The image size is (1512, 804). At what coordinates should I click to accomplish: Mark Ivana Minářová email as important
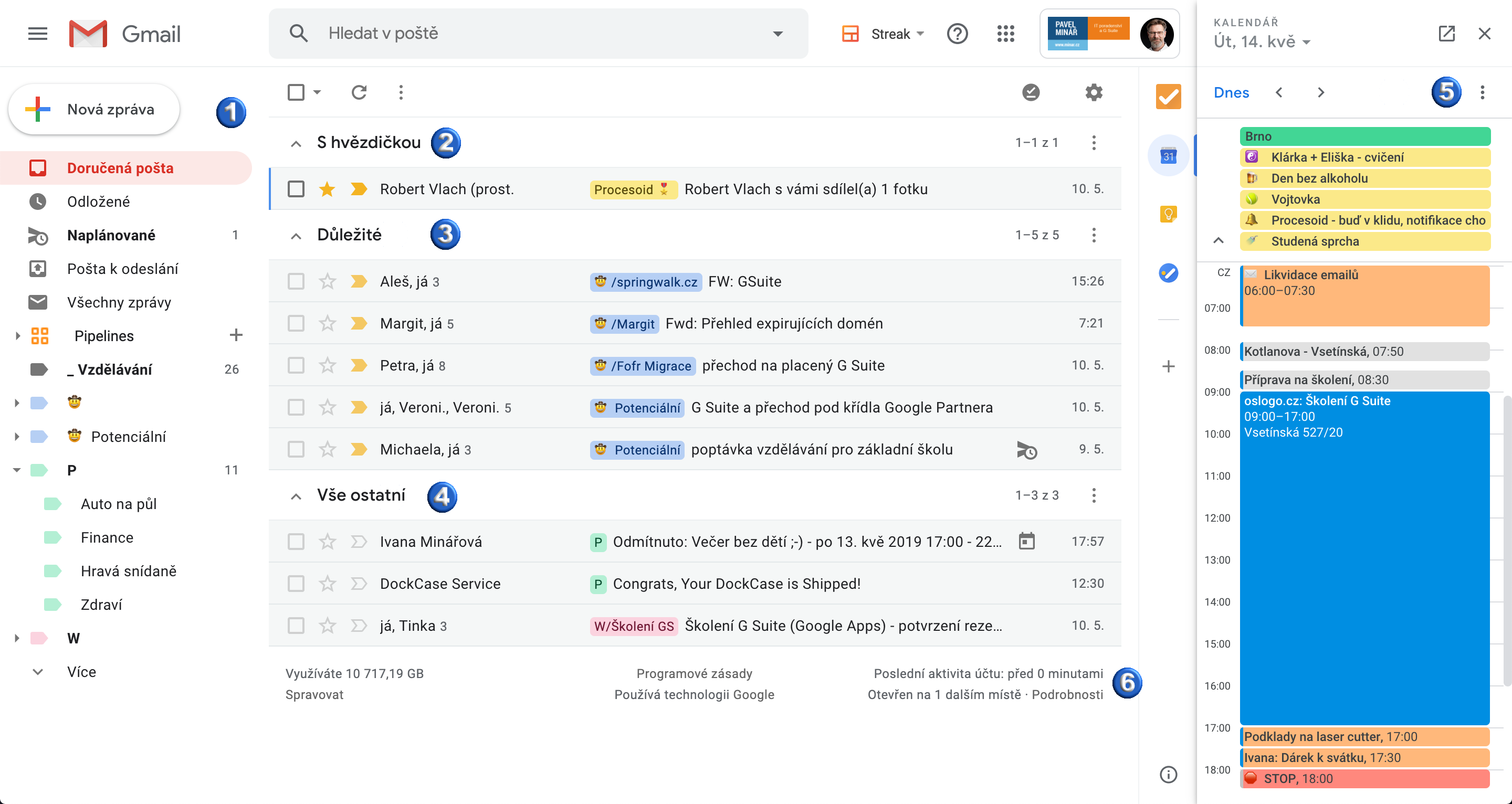pyautogui.click(x=359, y=541)
